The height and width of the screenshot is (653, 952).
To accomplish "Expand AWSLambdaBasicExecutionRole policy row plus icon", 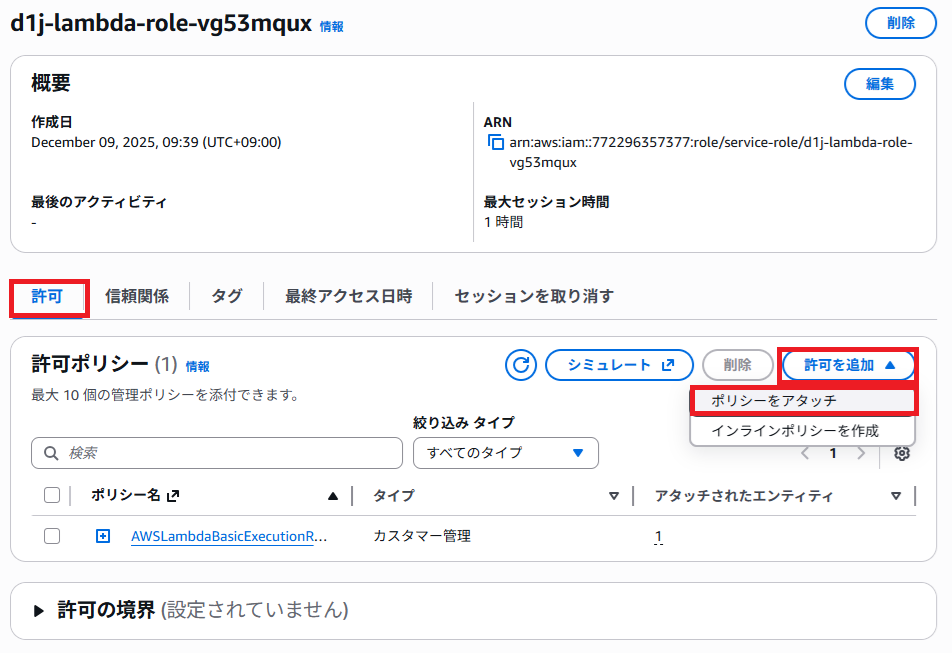I will coord(103,536).
